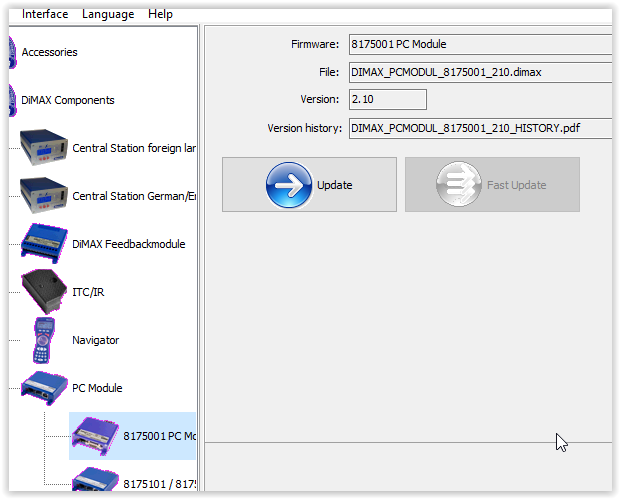Viewport: 620px width, 499px height.
Task: Select the 8175101 / 8175... tree item
Action: click(159, 484)
